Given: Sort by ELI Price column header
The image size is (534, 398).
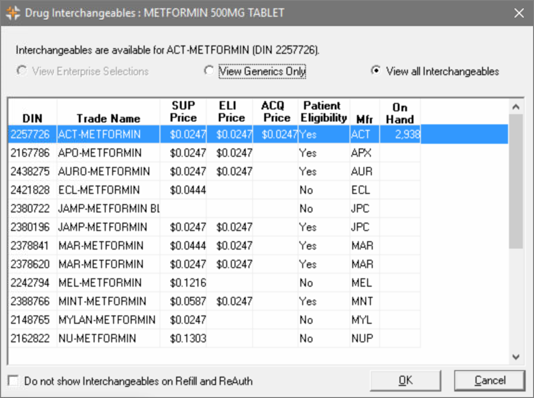Looking at the screenshot, I should (x=230, y=112).
